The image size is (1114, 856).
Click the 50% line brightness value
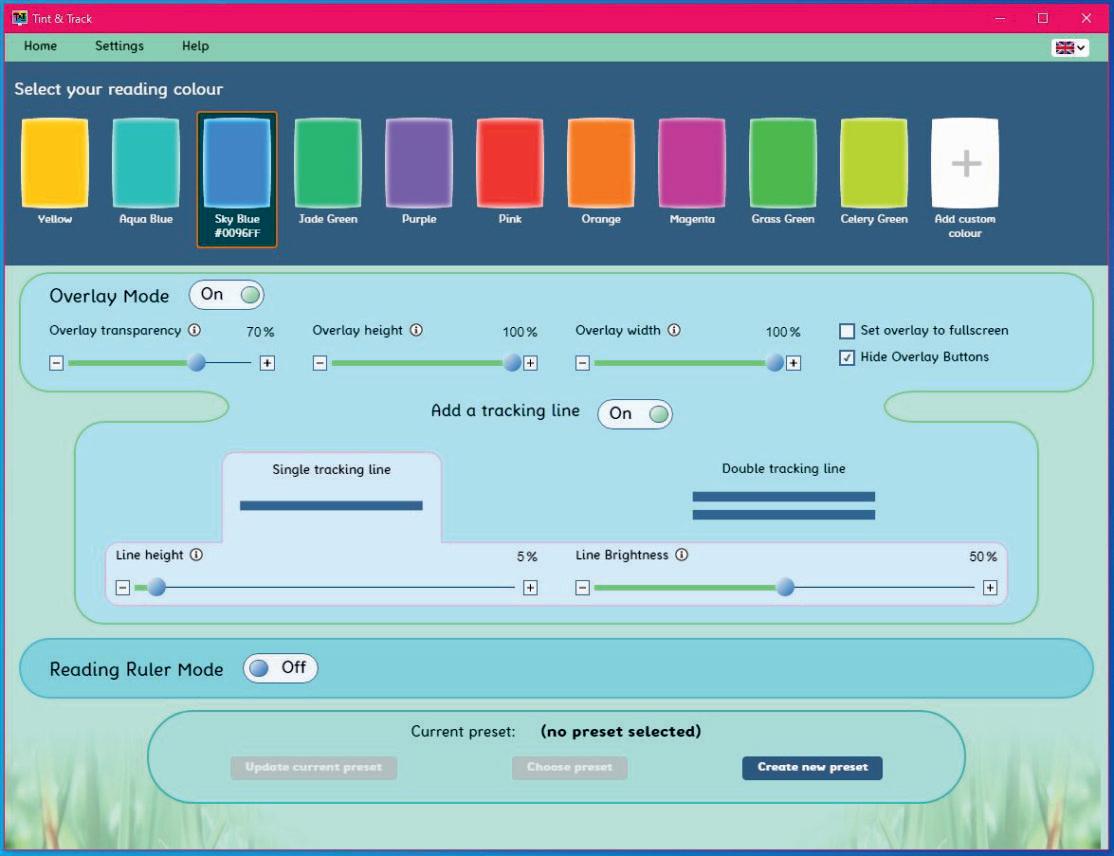(x=983, y=556)
